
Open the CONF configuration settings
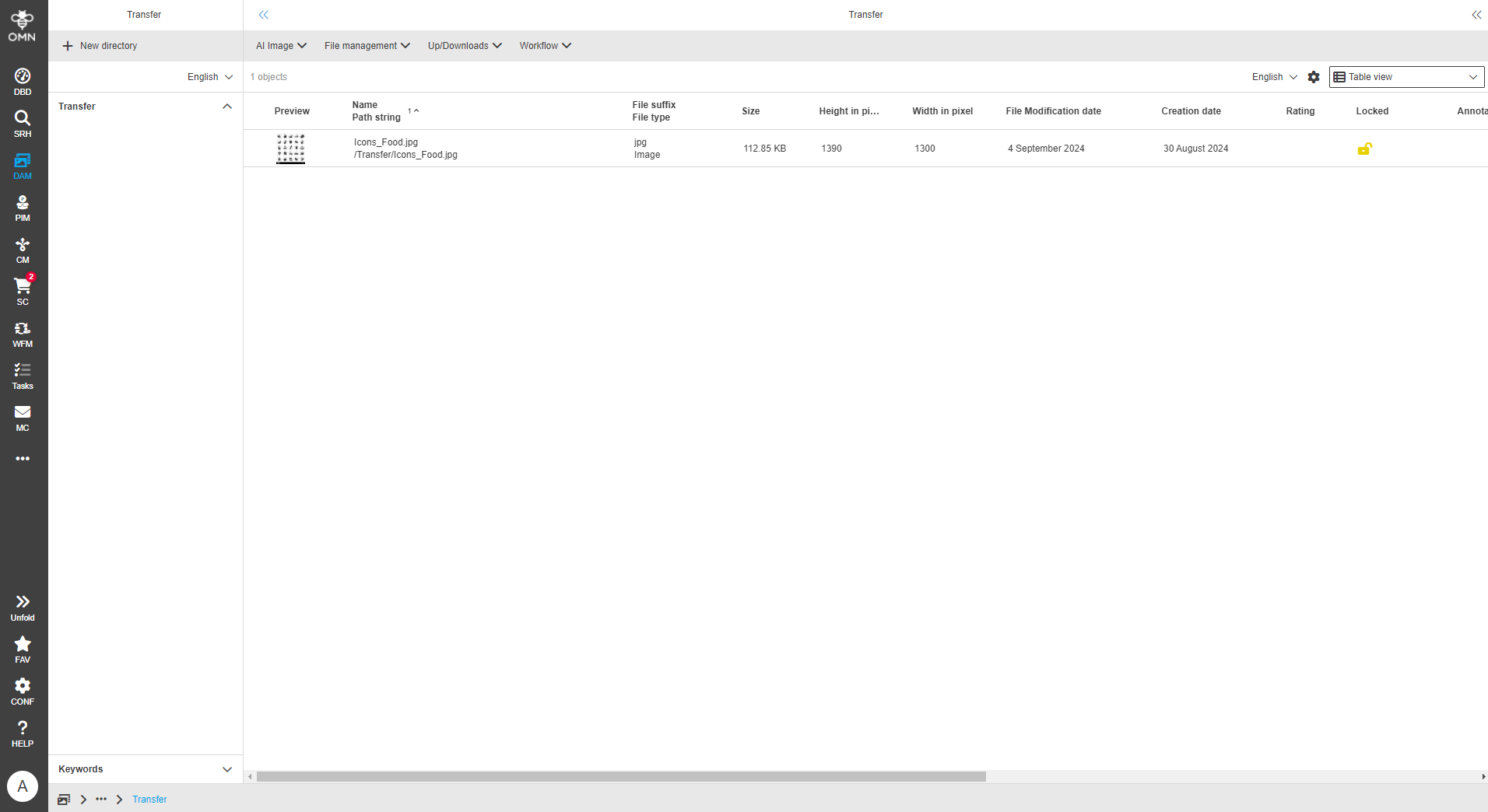pyautogui.click(x=22, y=690)
